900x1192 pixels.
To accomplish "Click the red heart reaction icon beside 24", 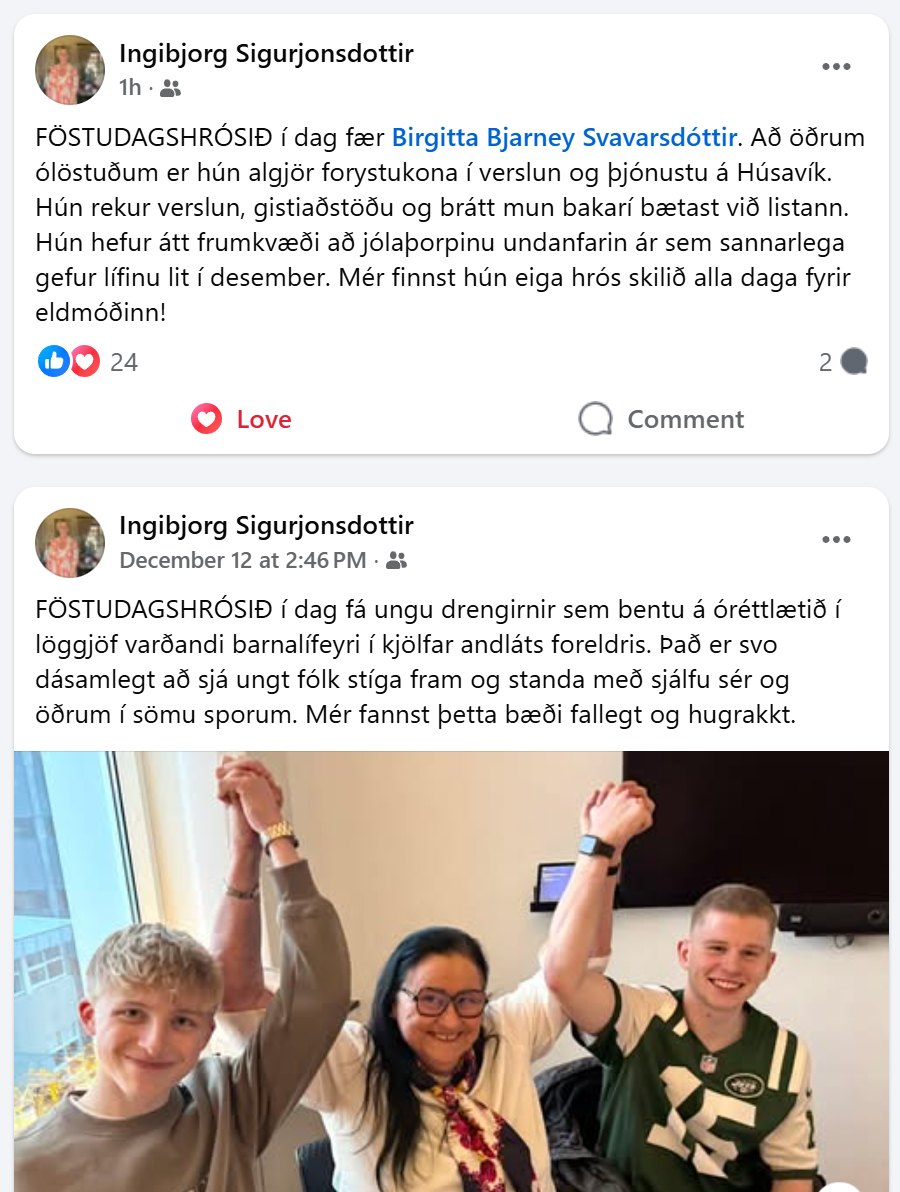I will [85, 361].
